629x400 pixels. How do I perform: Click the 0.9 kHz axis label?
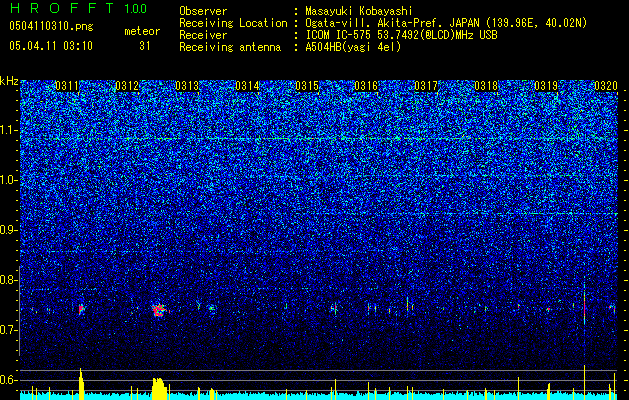pos(9,230)
